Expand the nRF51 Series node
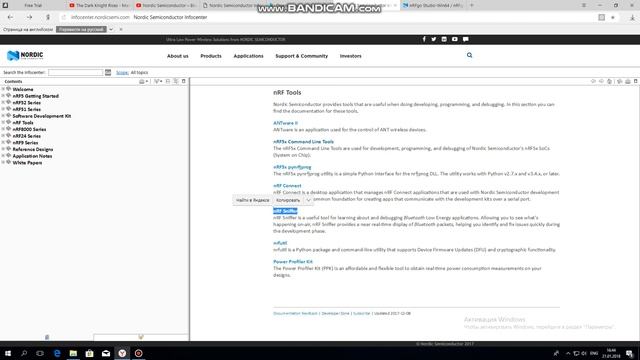This screenshot has width=640, height=360. click(3, 109)
